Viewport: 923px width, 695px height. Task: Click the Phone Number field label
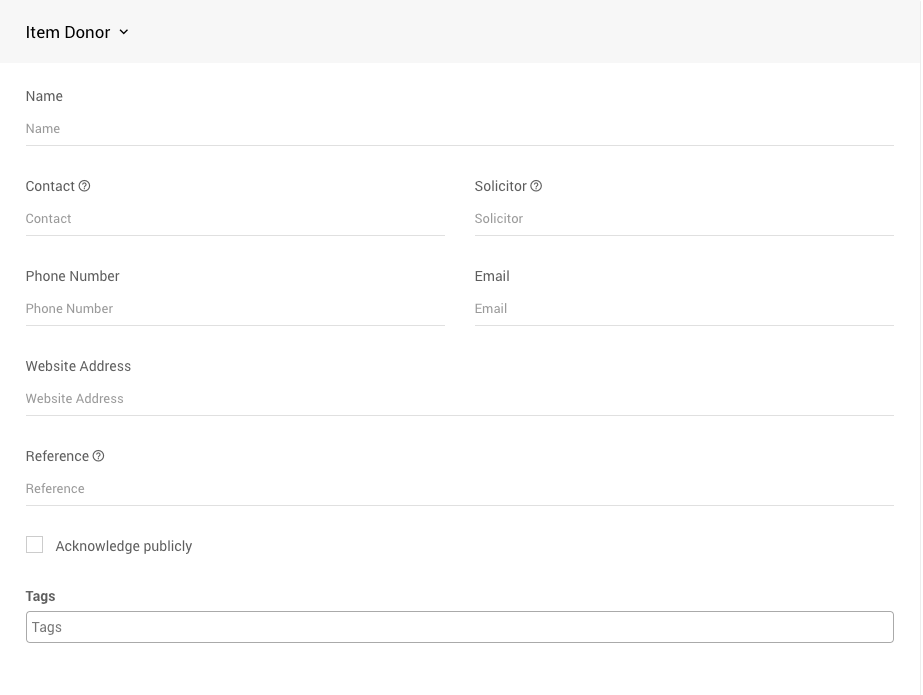click(72, 276)
